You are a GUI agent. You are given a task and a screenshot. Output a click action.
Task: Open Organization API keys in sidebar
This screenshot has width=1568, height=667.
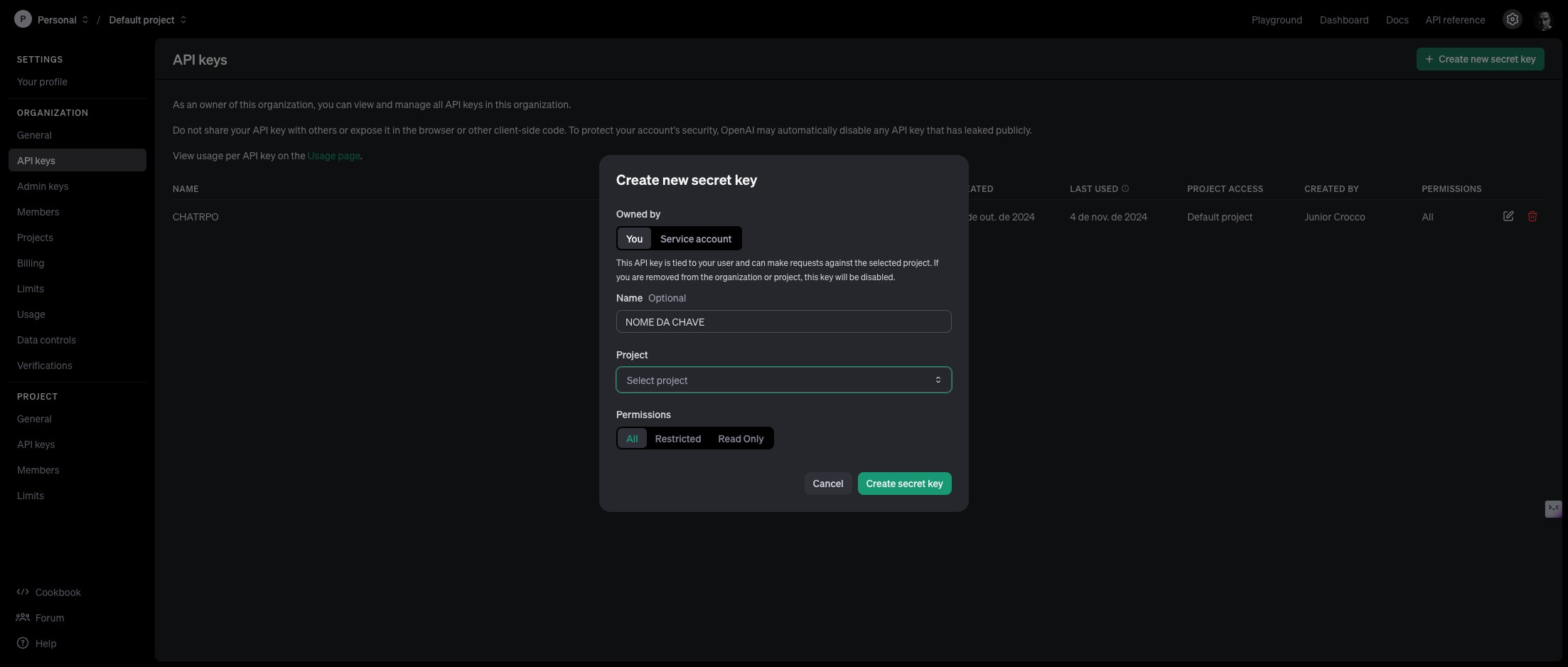(x=77, y=161)
